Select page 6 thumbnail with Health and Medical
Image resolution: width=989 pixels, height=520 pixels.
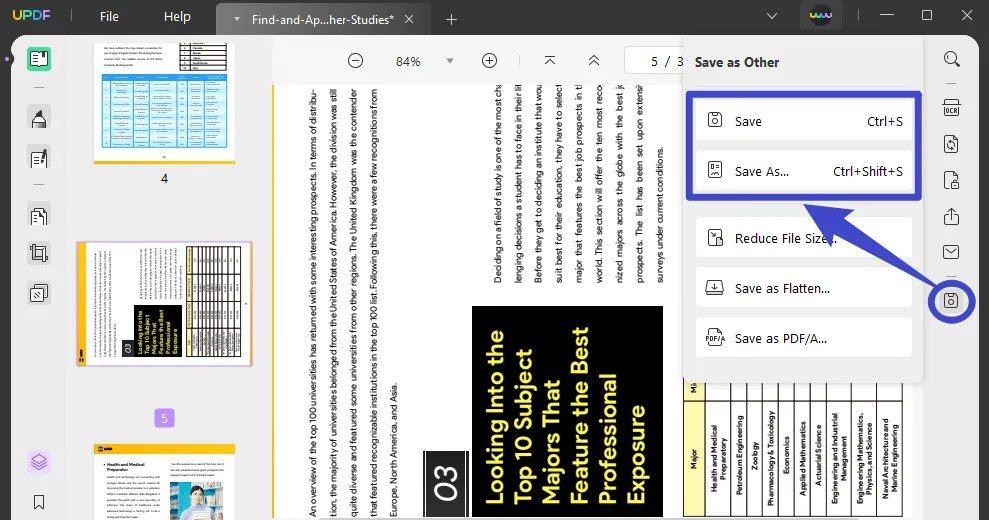click(165, 482)
